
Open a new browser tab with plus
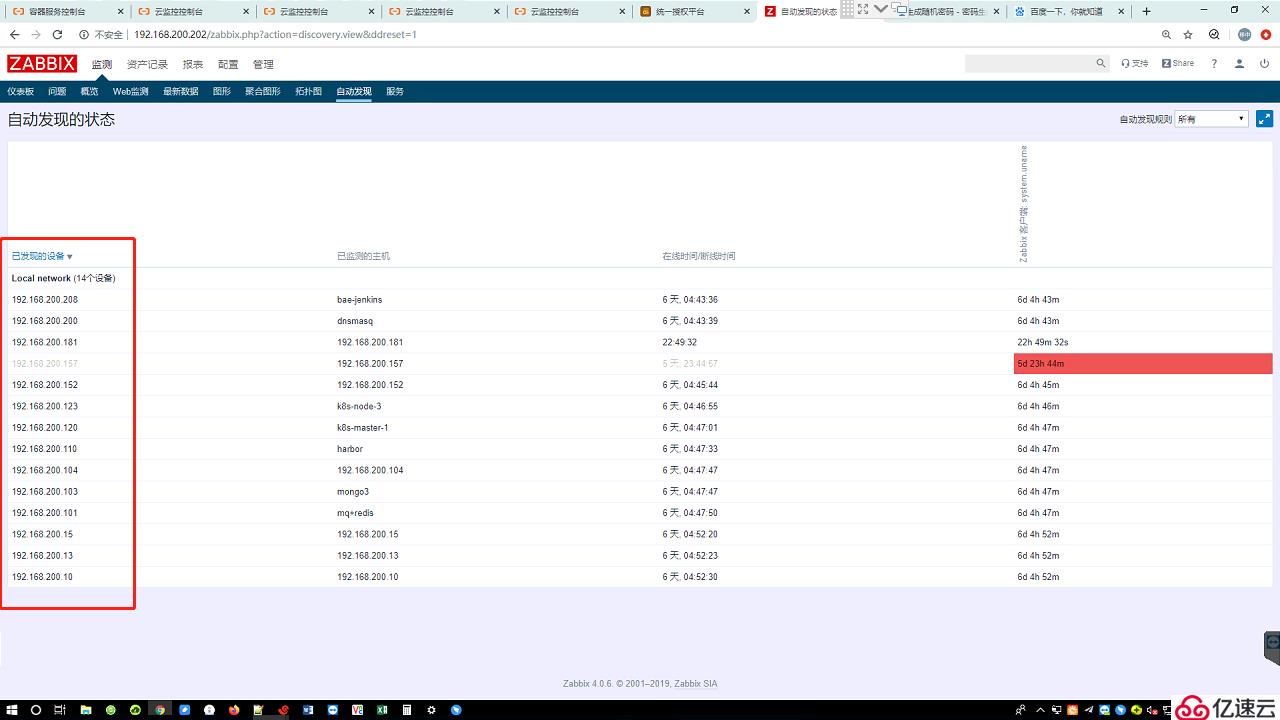click(x=1146, y=11)
